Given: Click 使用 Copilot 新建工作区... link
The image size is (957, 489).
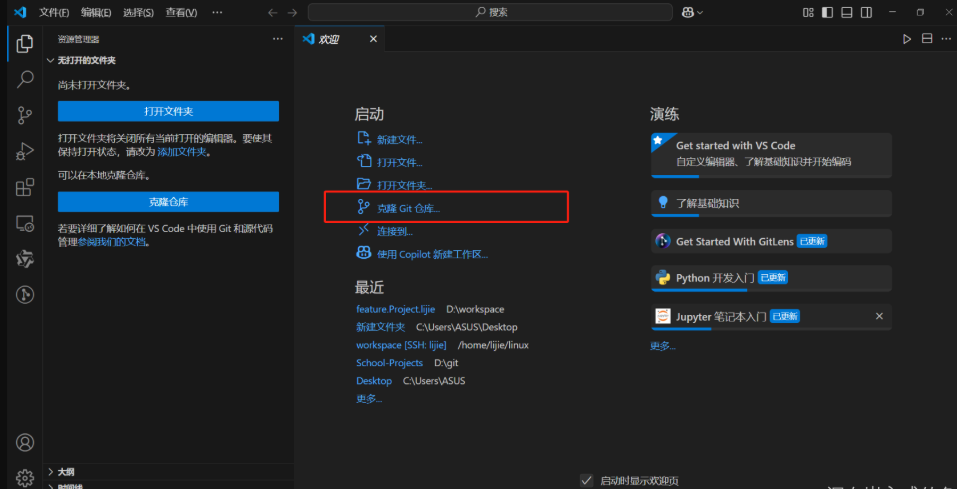Looking at the screenshot, I should pos(422,254).
